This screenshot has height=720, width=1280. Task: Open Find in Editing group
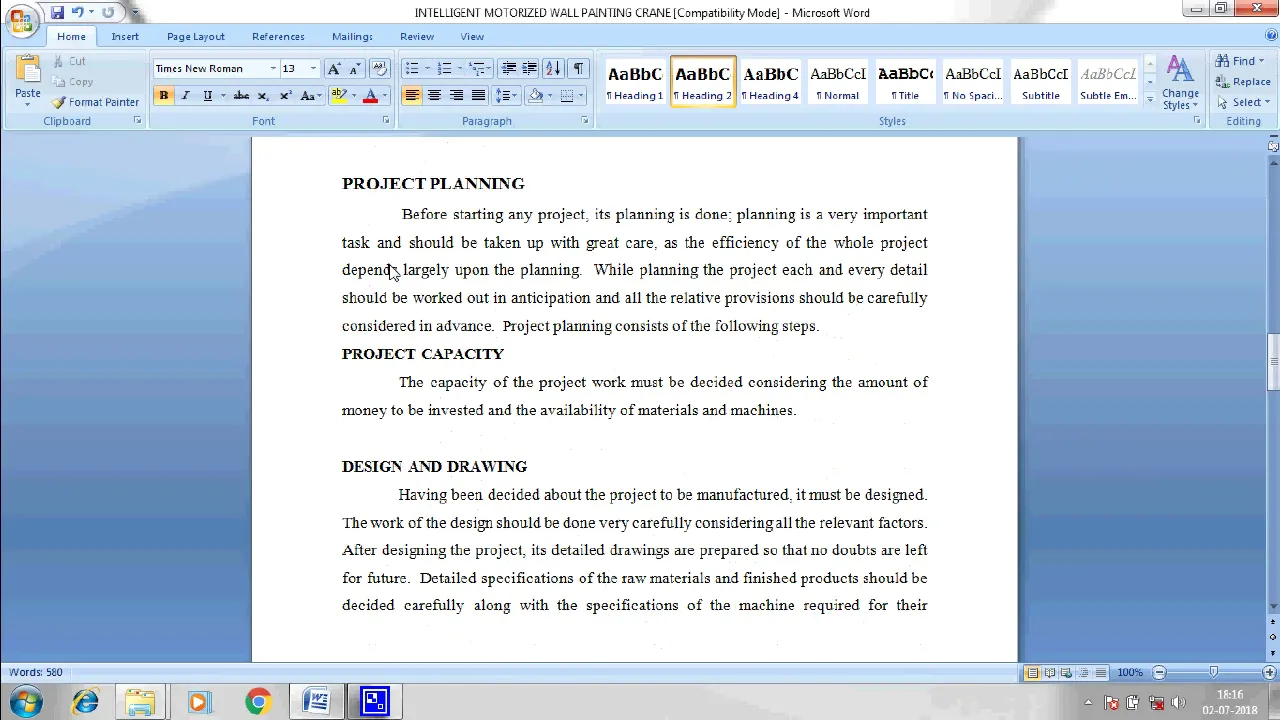(1238, 61)
